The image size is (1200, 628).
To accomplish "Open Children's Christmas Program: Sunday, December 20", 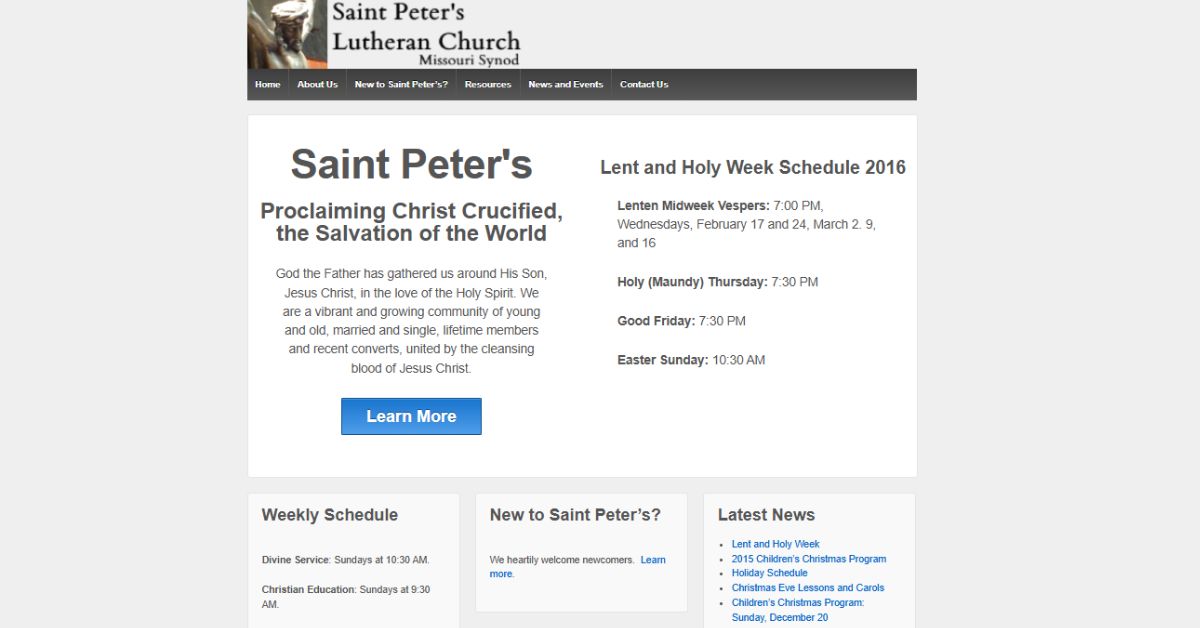I will click(797, 602).
